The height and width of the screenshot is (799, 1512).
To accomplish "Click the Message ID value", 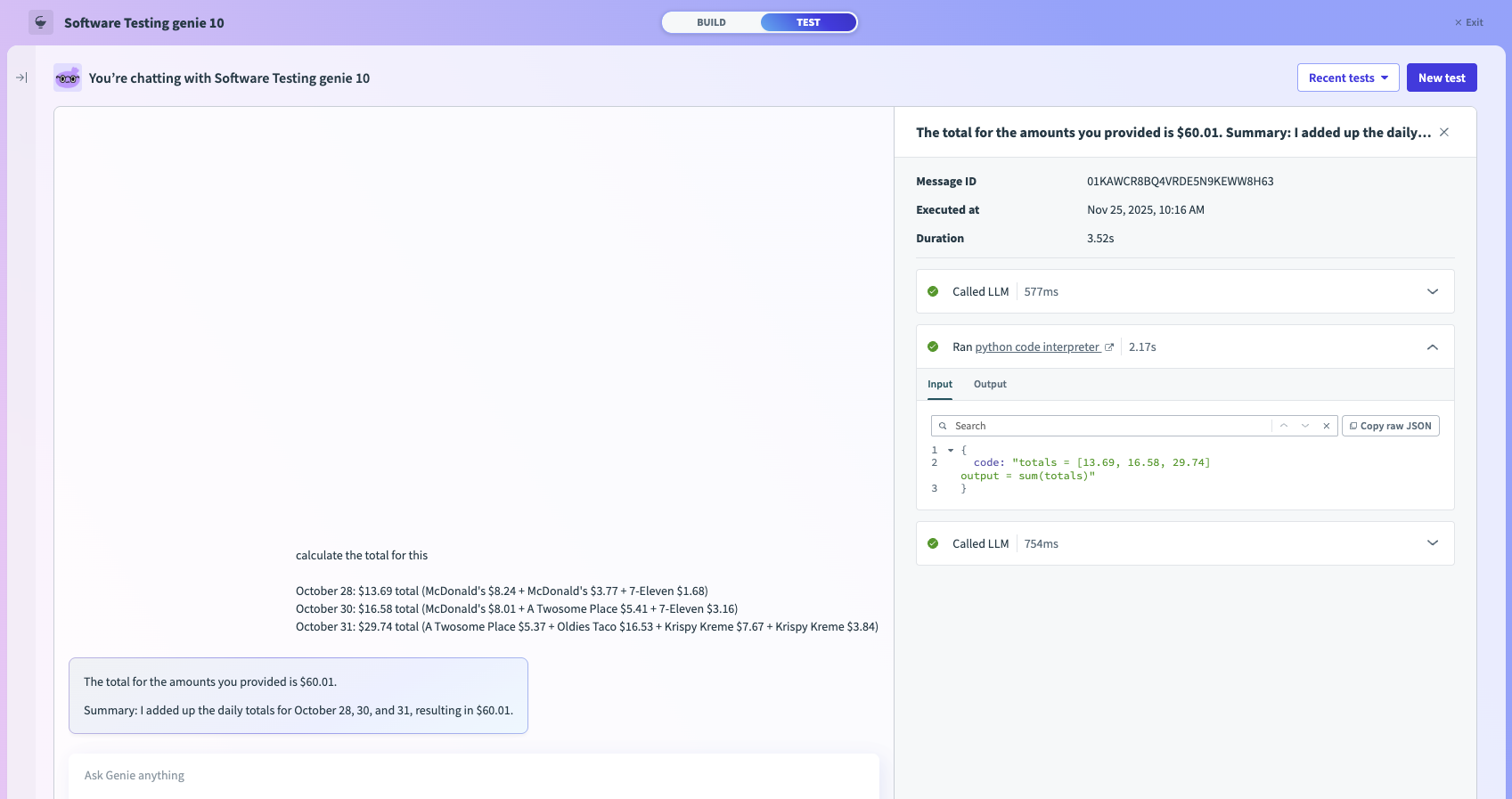I will (x=1180, y=181).
